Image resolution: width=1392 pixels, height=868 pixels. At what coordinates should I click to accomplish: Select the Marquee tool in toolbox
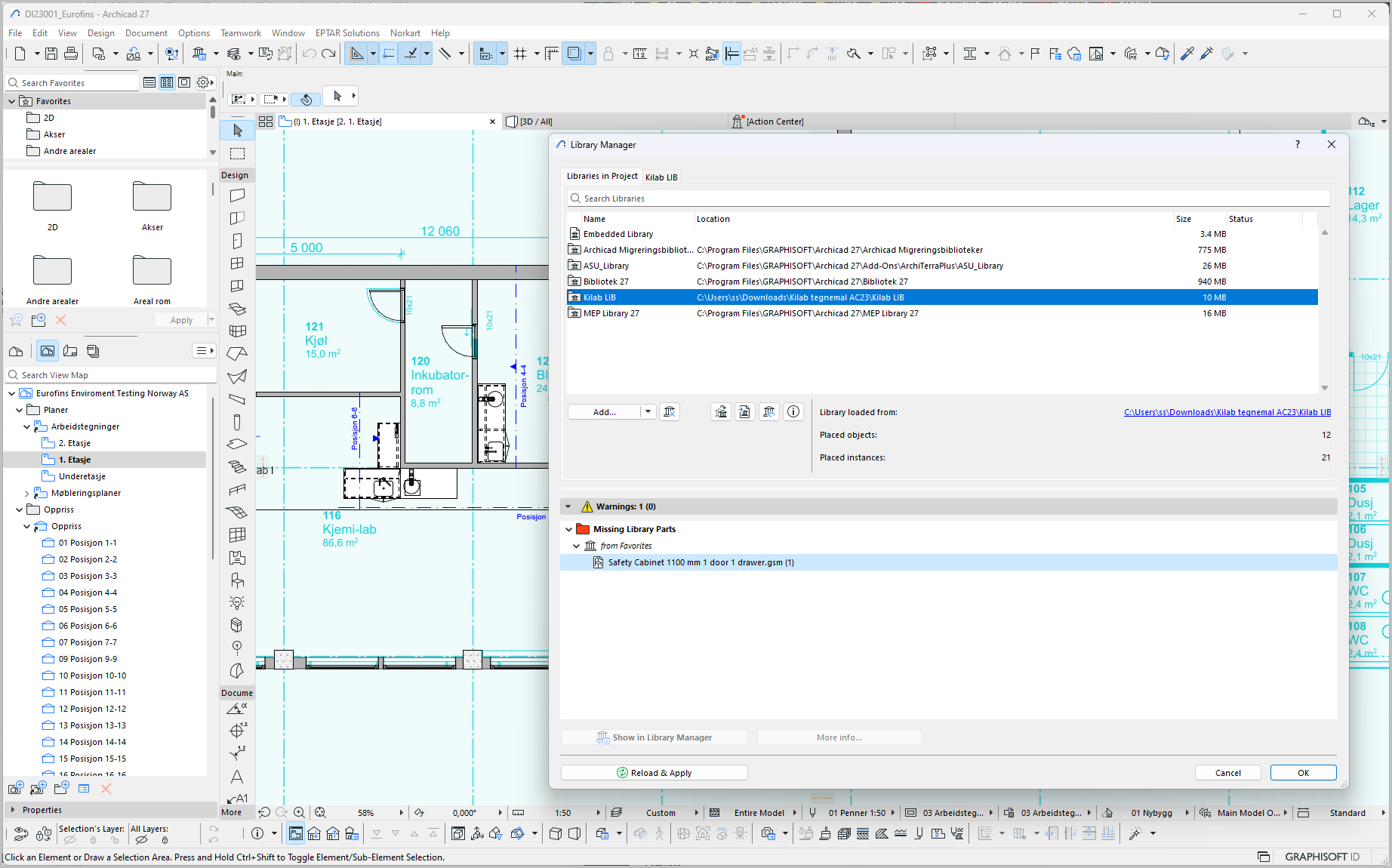pyautogui.click(x=237, y=154)
